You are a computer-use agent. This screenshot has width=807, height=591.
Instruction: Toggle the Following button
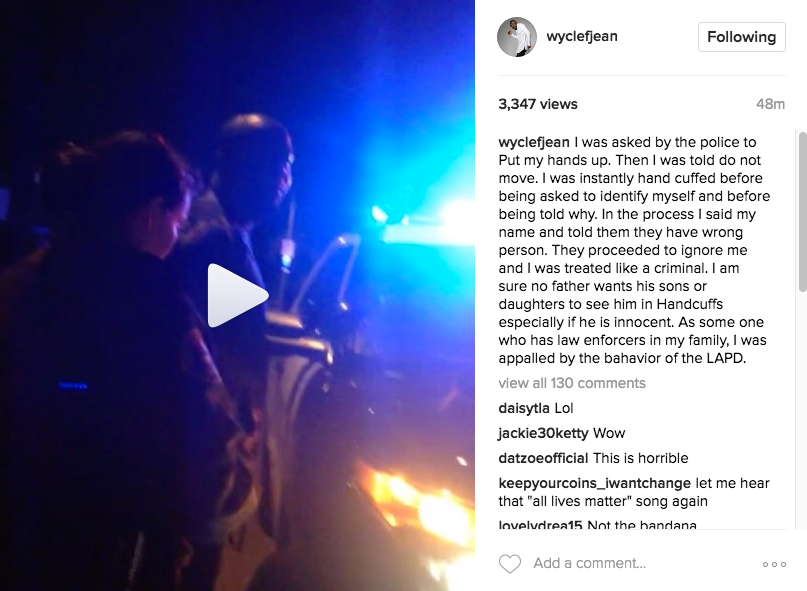click(x=742, y=37)
